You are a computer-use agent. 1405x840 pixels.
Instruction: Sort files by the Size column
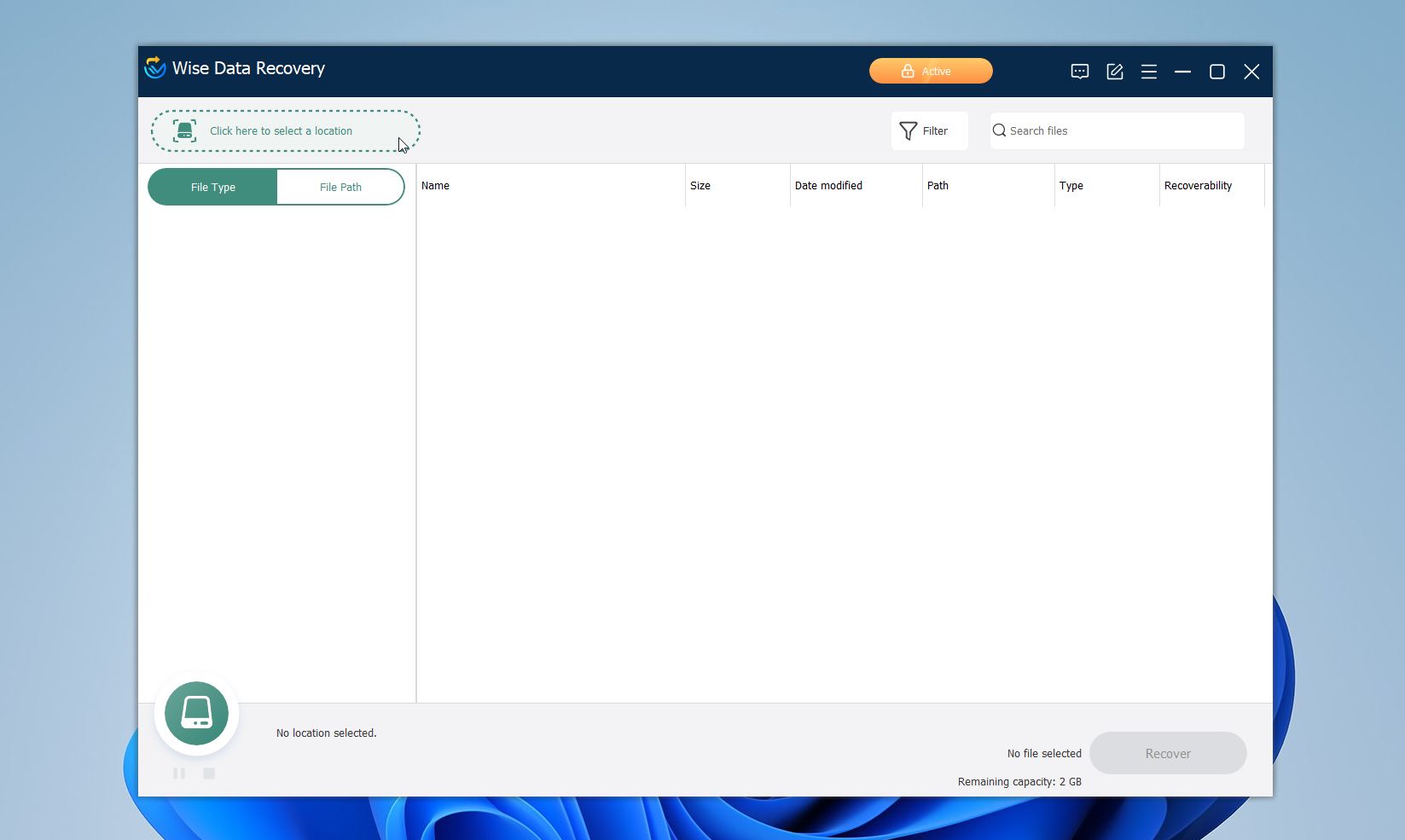click(x=700, y=185)
